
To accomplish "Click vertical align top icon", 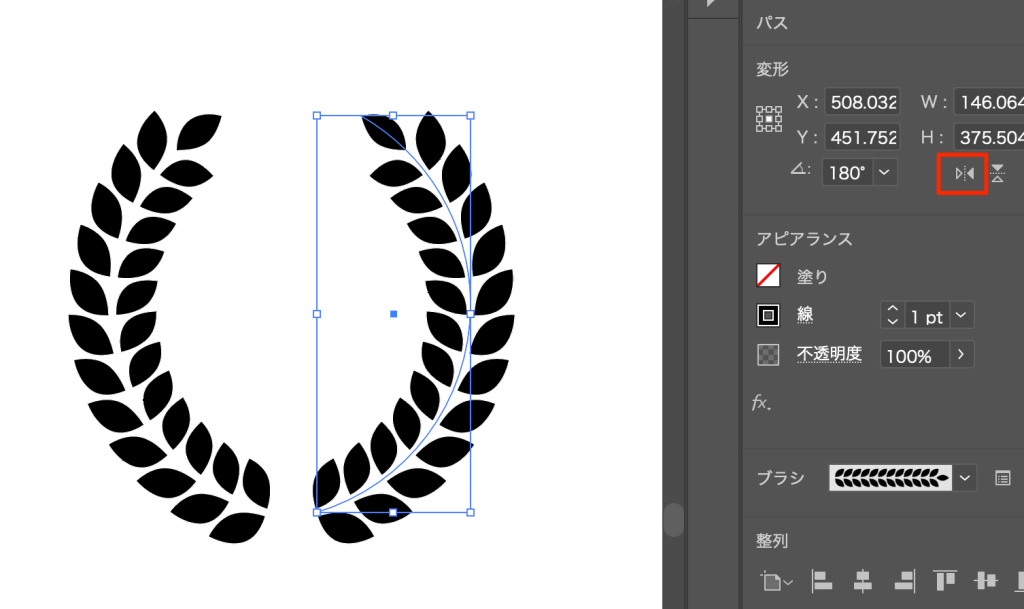I will [945, 580].
